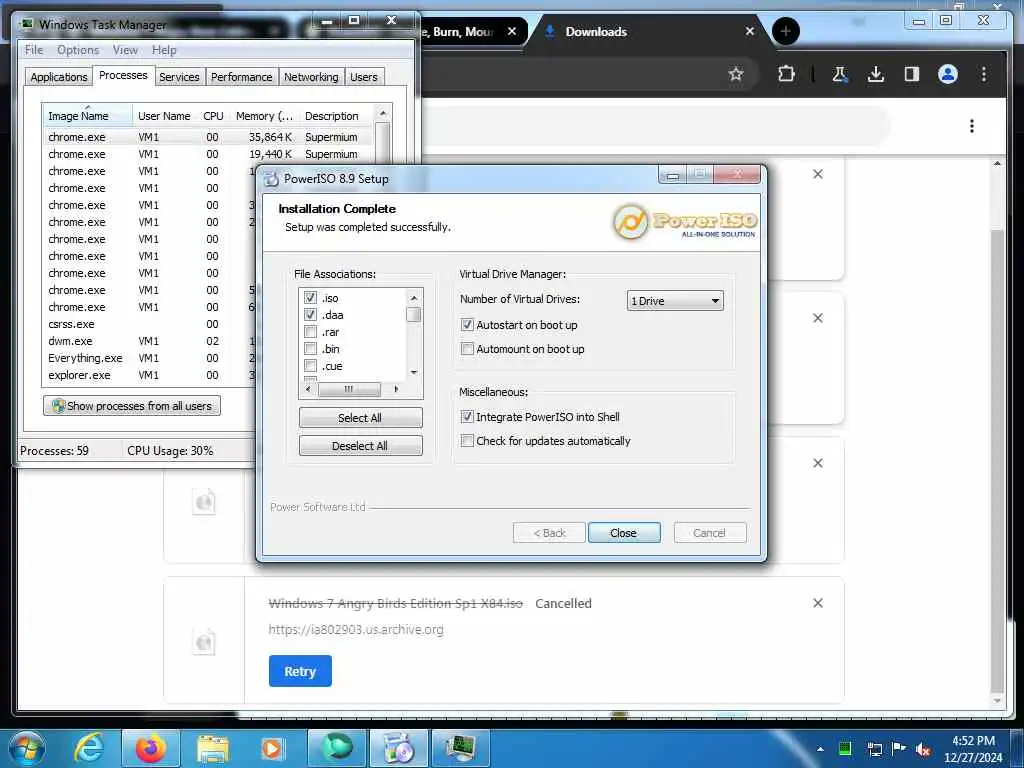
Task: Open the Task Manager Options menu
Action: coord(78,50)
